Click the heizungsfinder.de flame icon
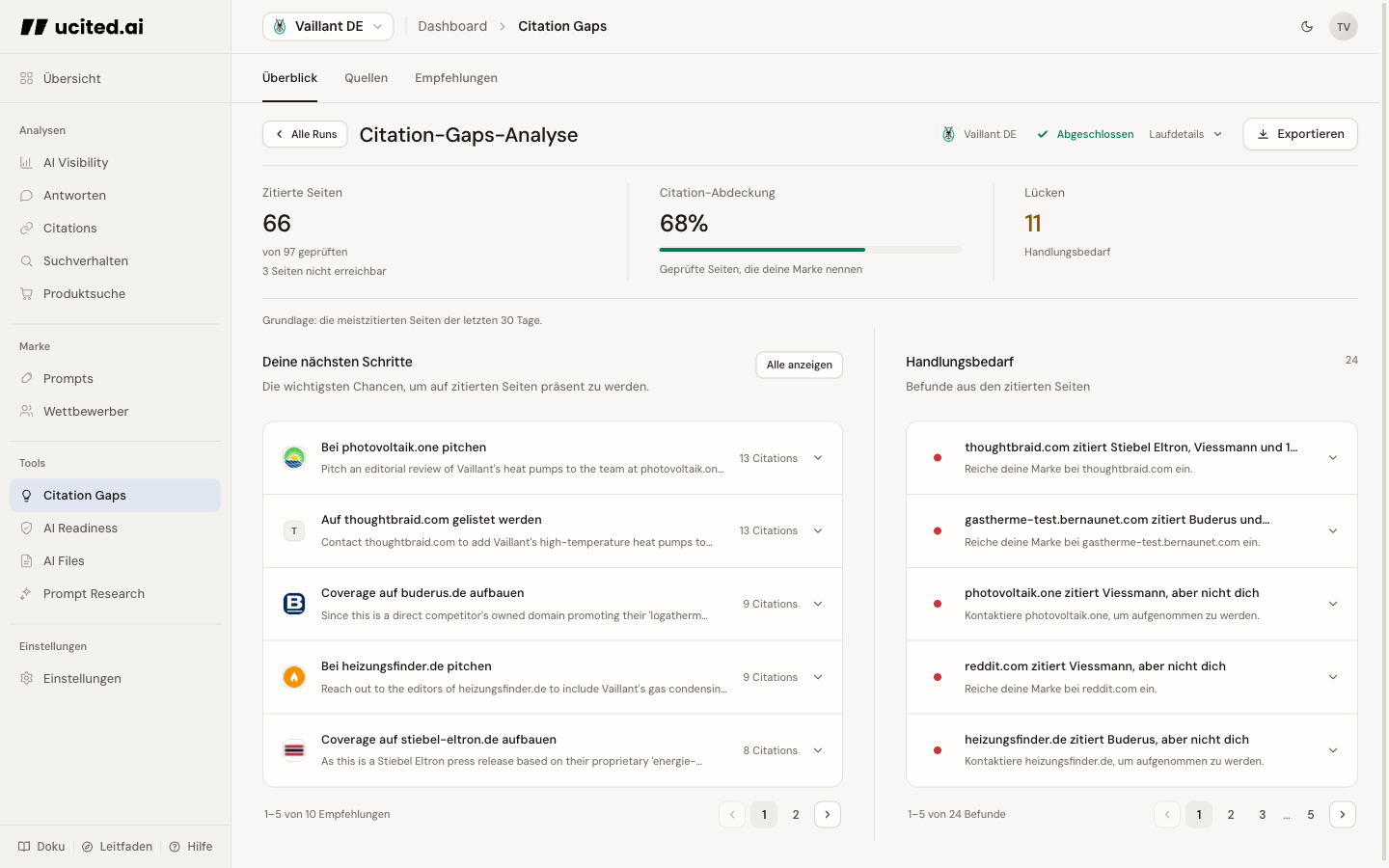The image size is (1389, 868). click(x=294, y=677)
